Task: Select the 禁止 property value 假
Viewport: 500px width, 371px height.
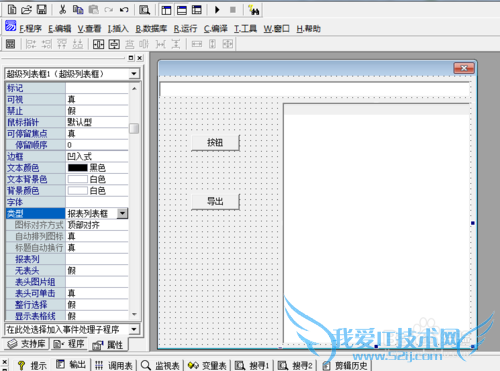Action: 97,111
